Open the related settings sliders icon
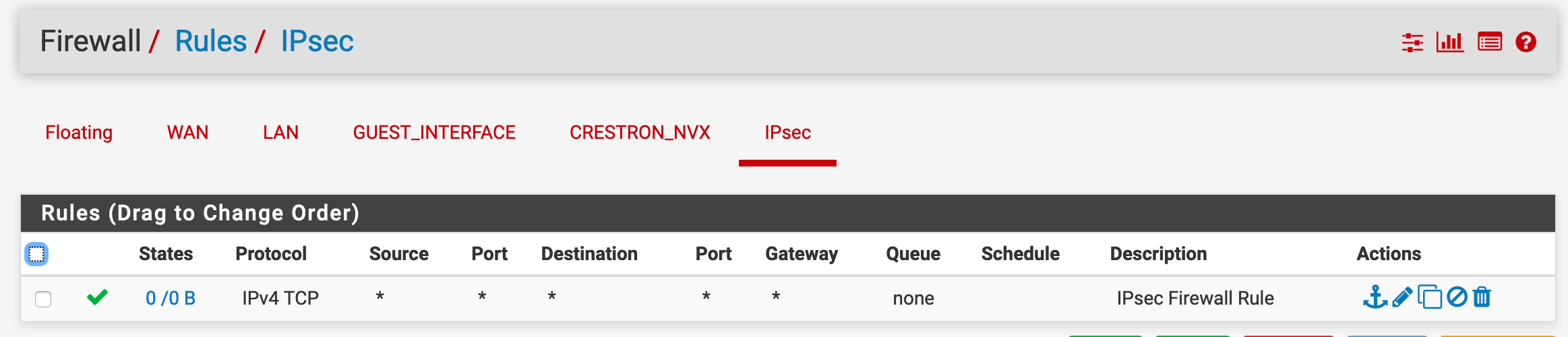Screen dimensions: 1568x337 1412,42
